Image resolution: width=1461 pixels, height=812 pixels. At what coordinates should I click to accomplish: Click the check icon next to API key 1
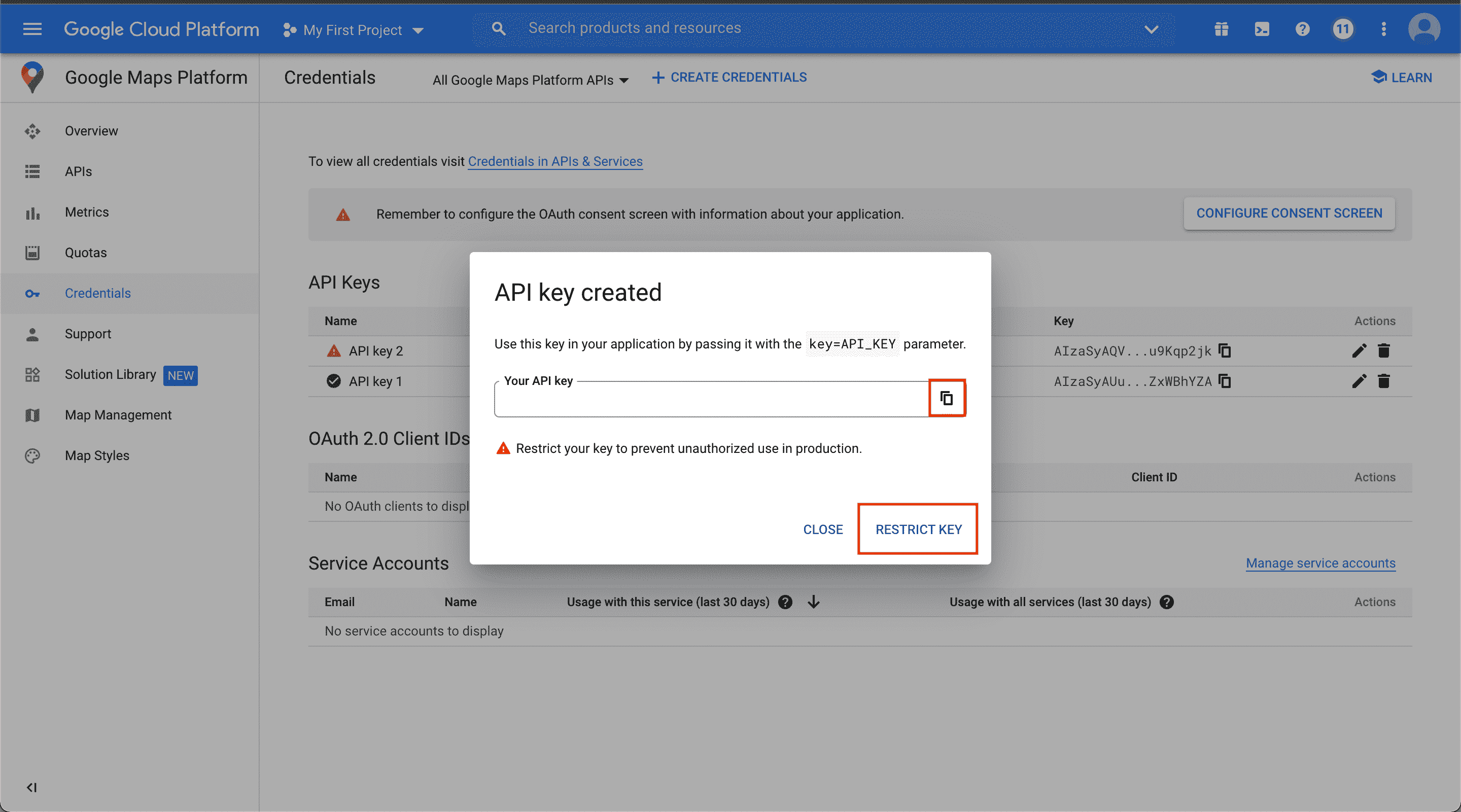point(334,381)
